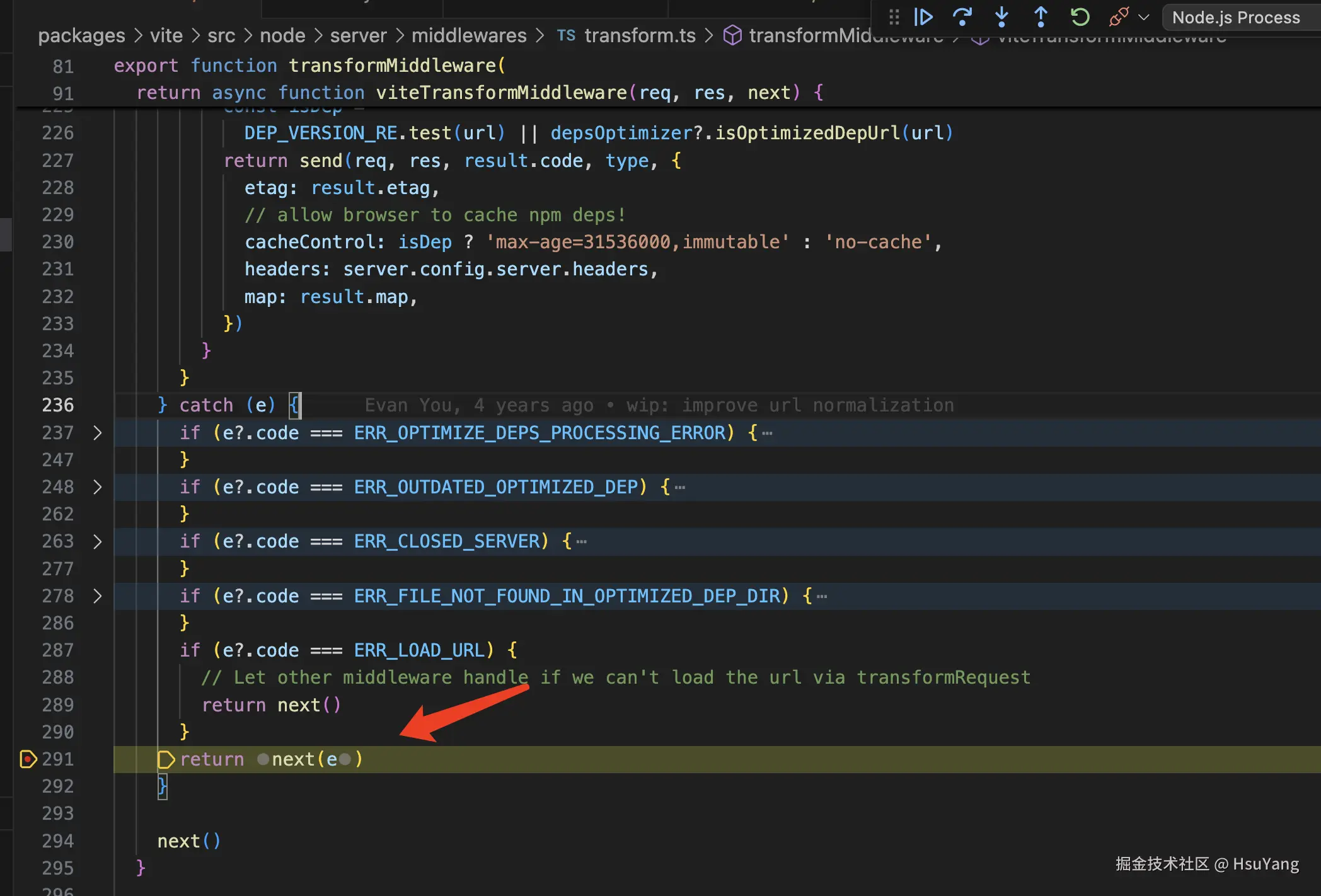This screenshot has width=1321, height=896.
Task: Select the transform.ts breadcrumb item
Action: click(x=639, y=35)
